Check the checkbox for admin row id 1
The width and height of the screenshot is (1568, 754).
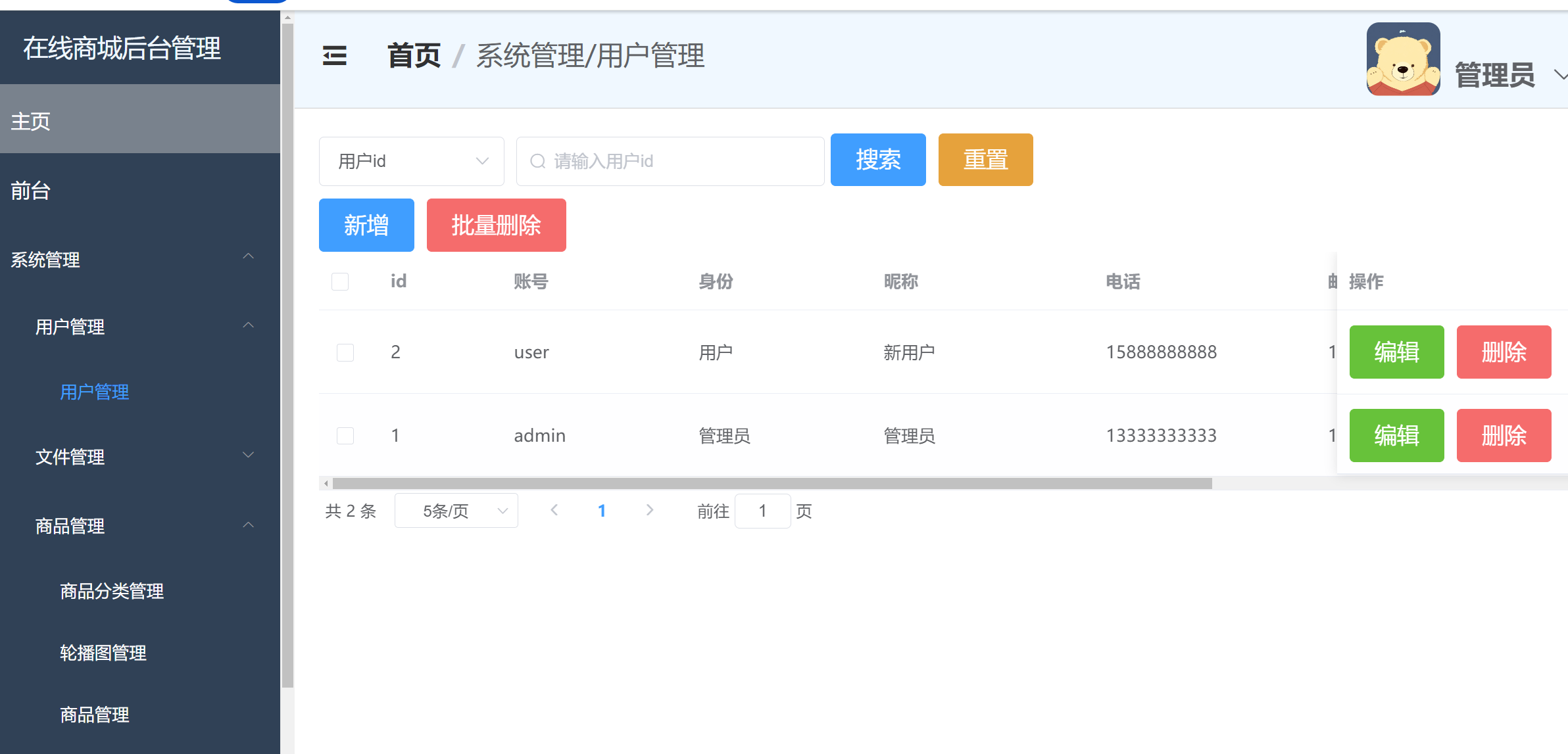click(345, 435)
